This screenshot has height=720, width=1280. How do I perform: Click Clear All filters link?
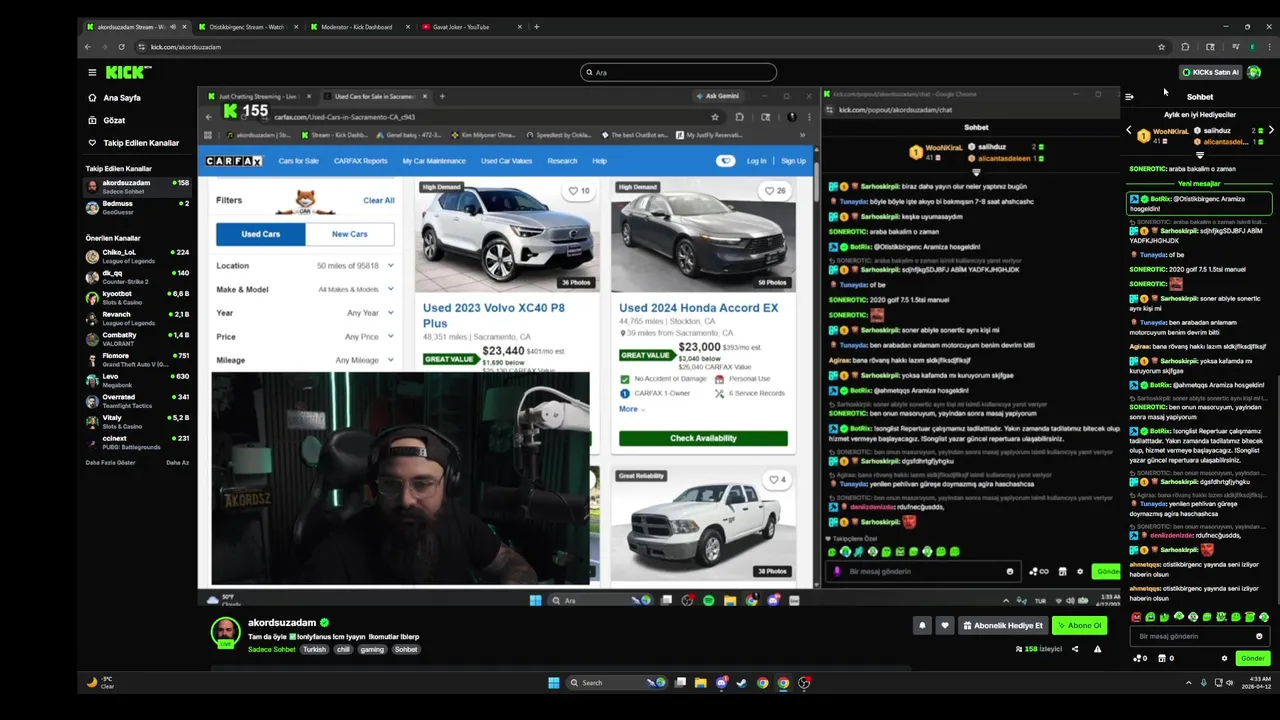379,200
